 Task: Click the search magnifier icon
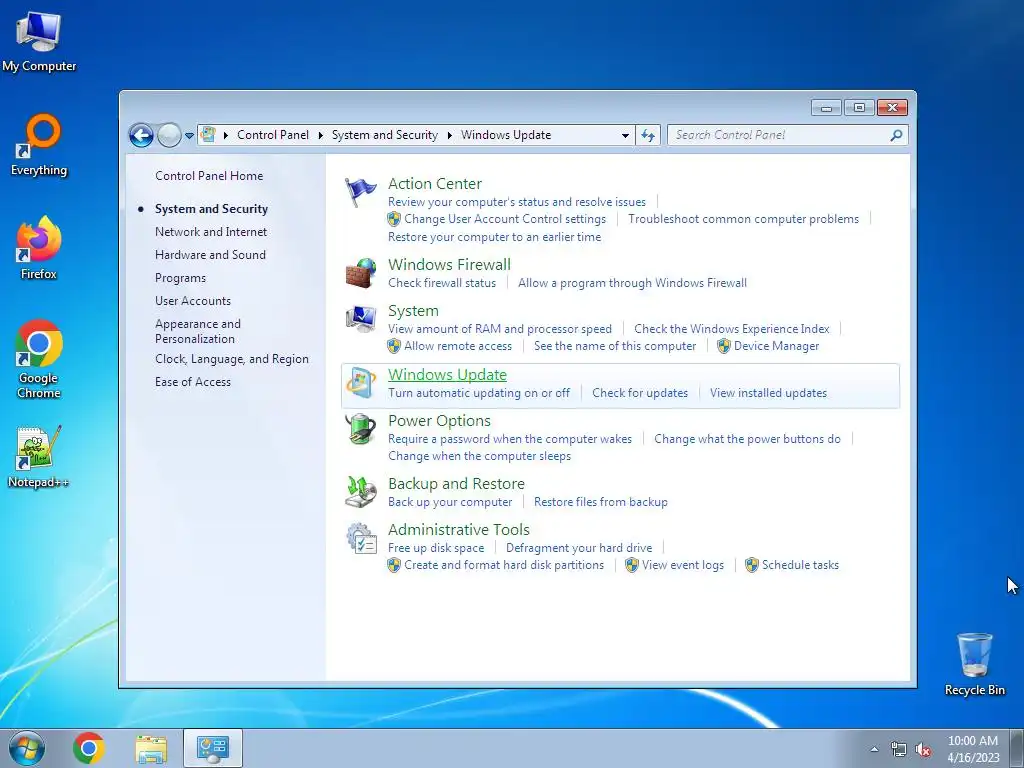(x=896, y=135)
